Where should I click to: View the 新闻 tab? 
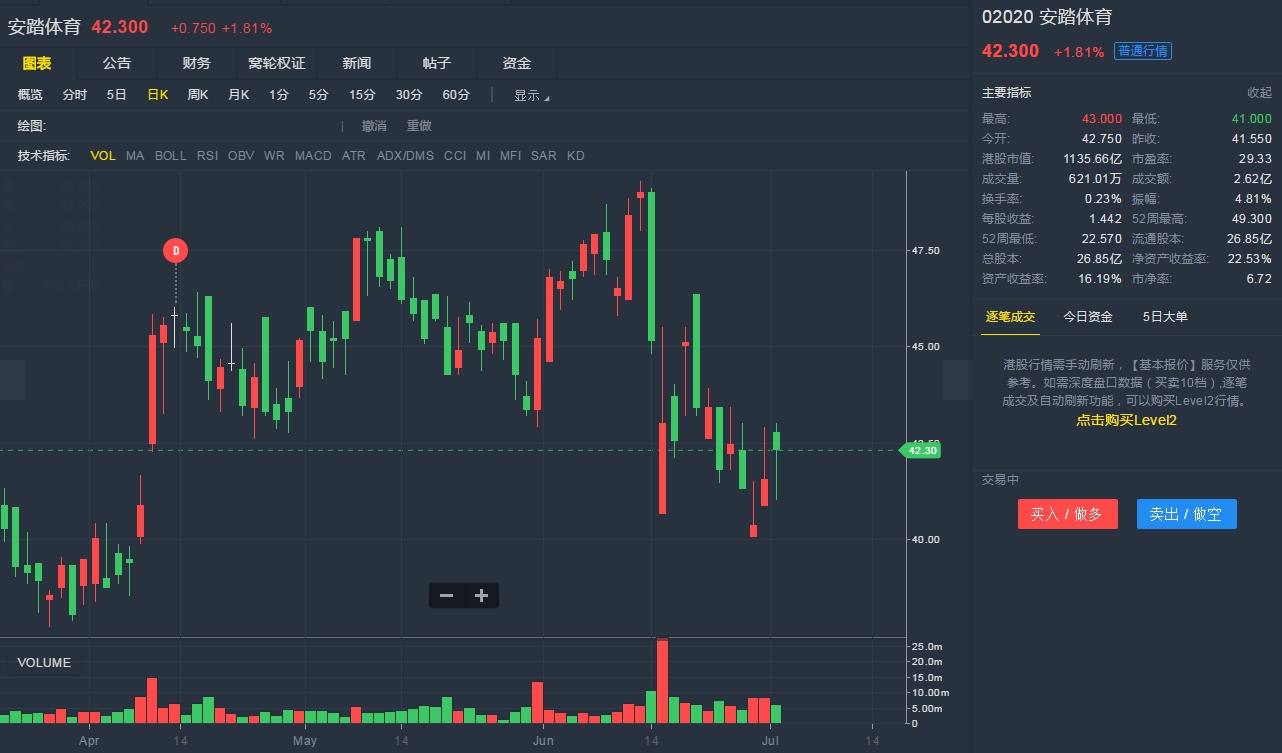(x=357, y=63)
